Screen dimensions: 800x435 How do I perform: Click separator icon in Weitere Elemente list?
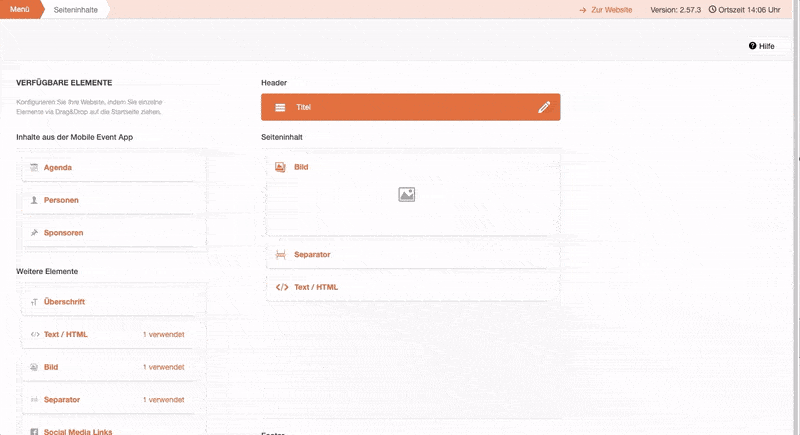[34, 400]
